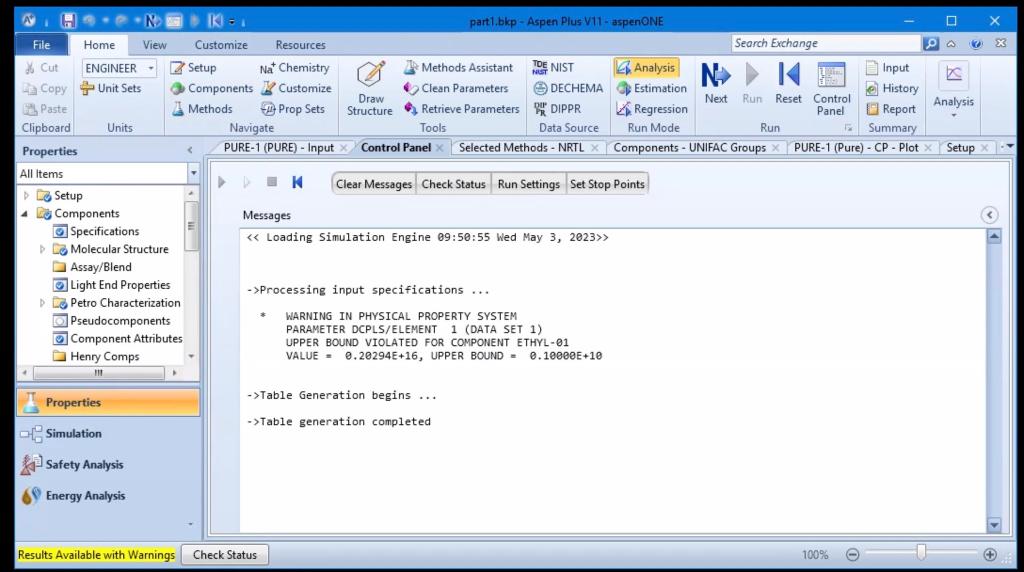Open History summary
Screen dimensions: 1024x572
tap(892, 88)
